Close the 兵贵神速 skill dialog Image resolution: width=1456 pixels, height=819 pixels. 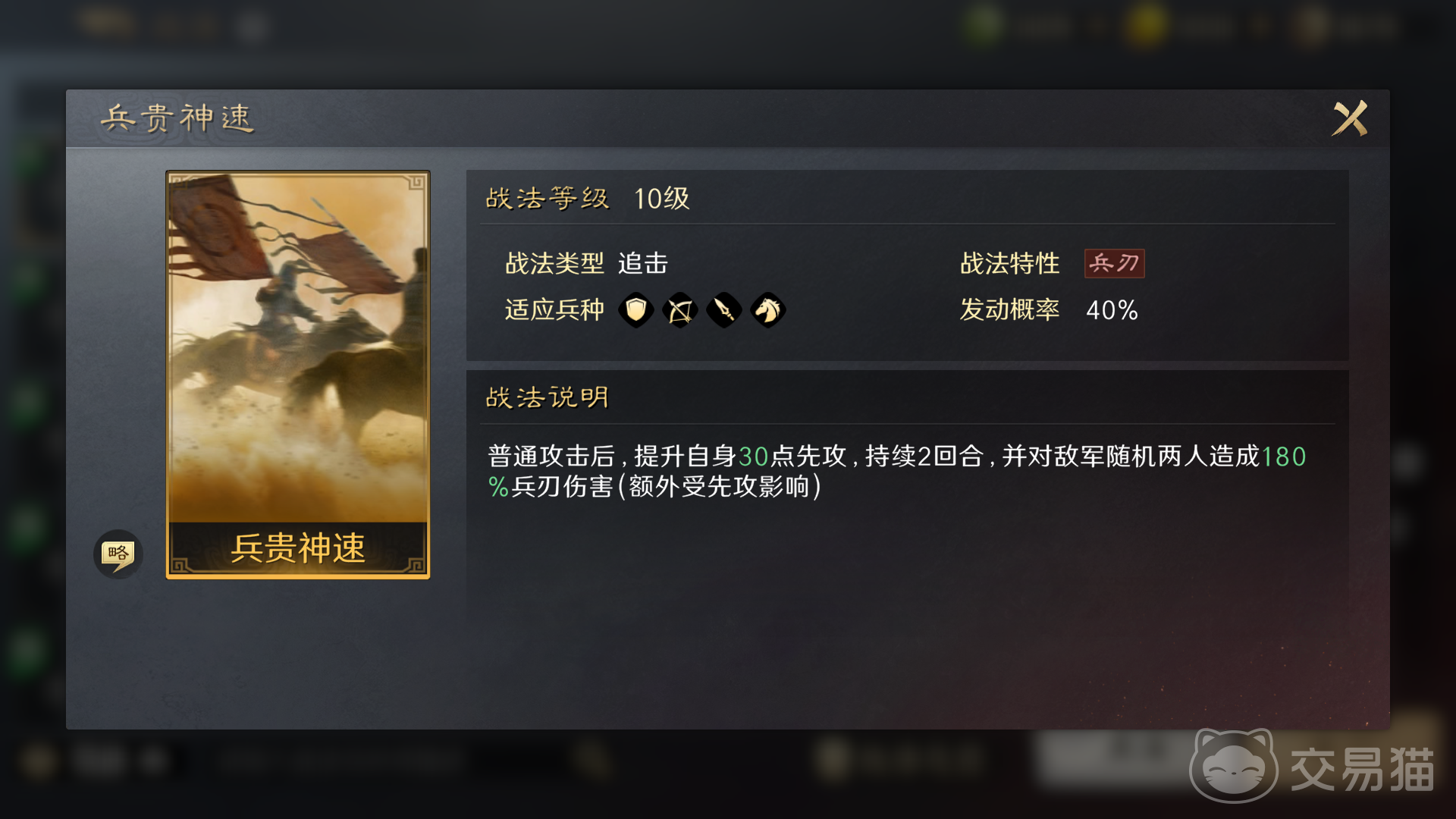tap(1350, 118)
